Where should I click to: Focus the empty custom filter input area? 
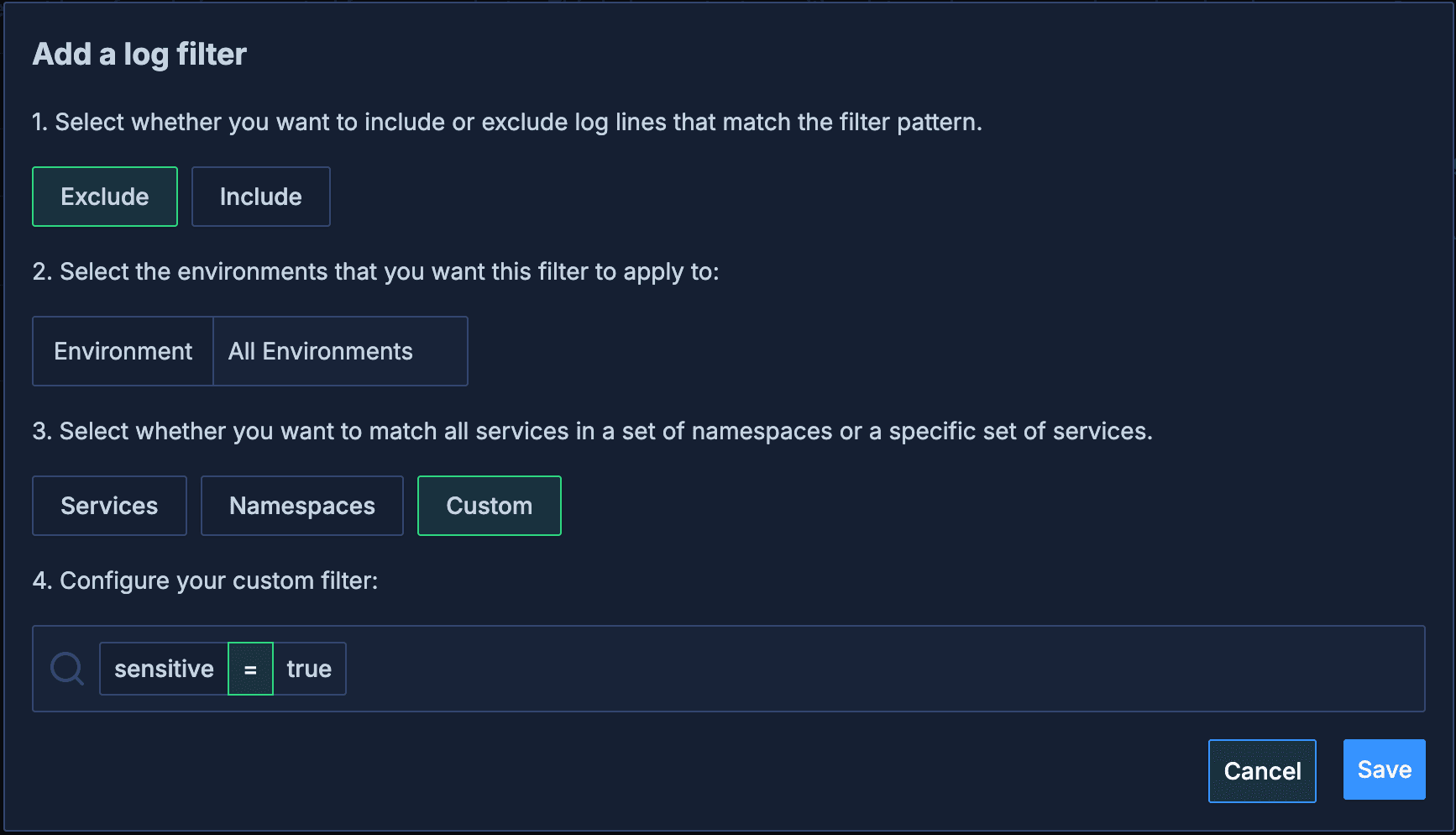(882, 669)
